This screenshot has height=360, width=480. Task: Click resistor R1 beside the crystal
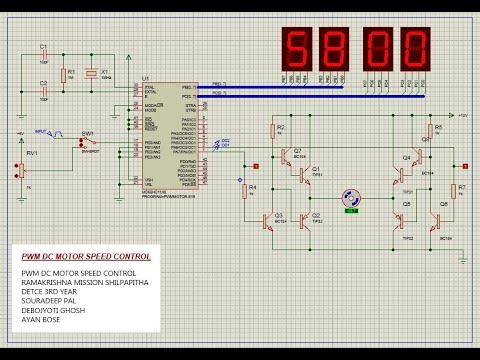coord(63,76)
